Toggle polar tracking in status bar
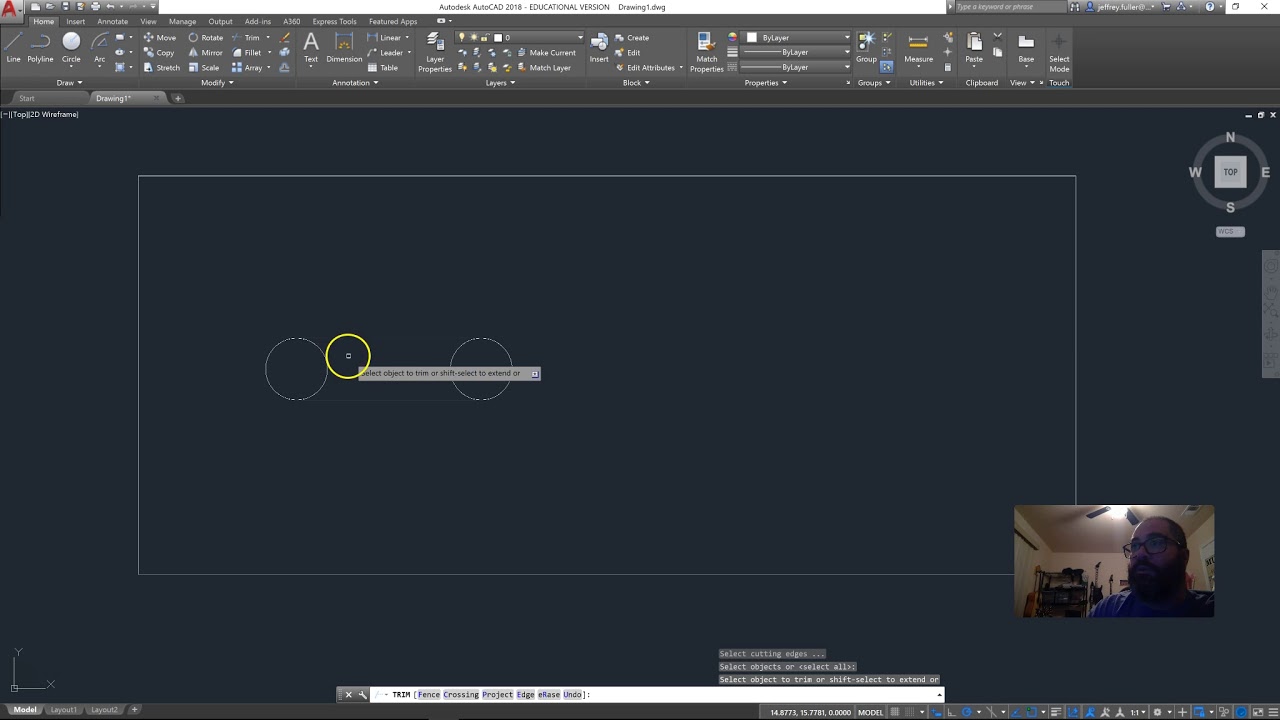 (967, 712)
